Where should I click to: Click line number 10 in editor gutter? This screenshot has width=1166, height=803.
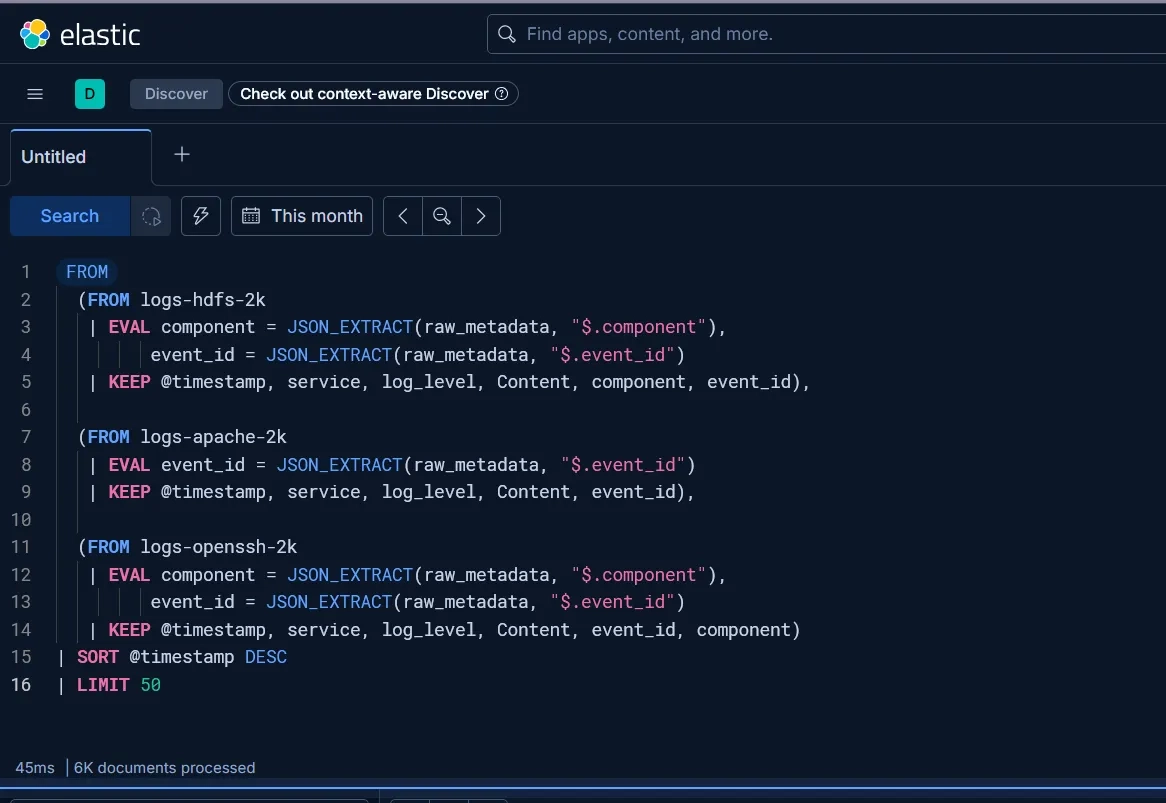pyautogui.click(x=21, y=520)
